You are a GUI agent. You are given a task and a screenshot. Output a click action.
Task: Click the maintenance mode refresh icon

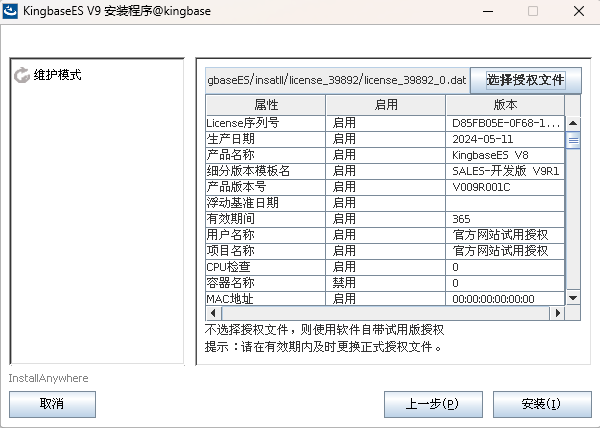22,75
